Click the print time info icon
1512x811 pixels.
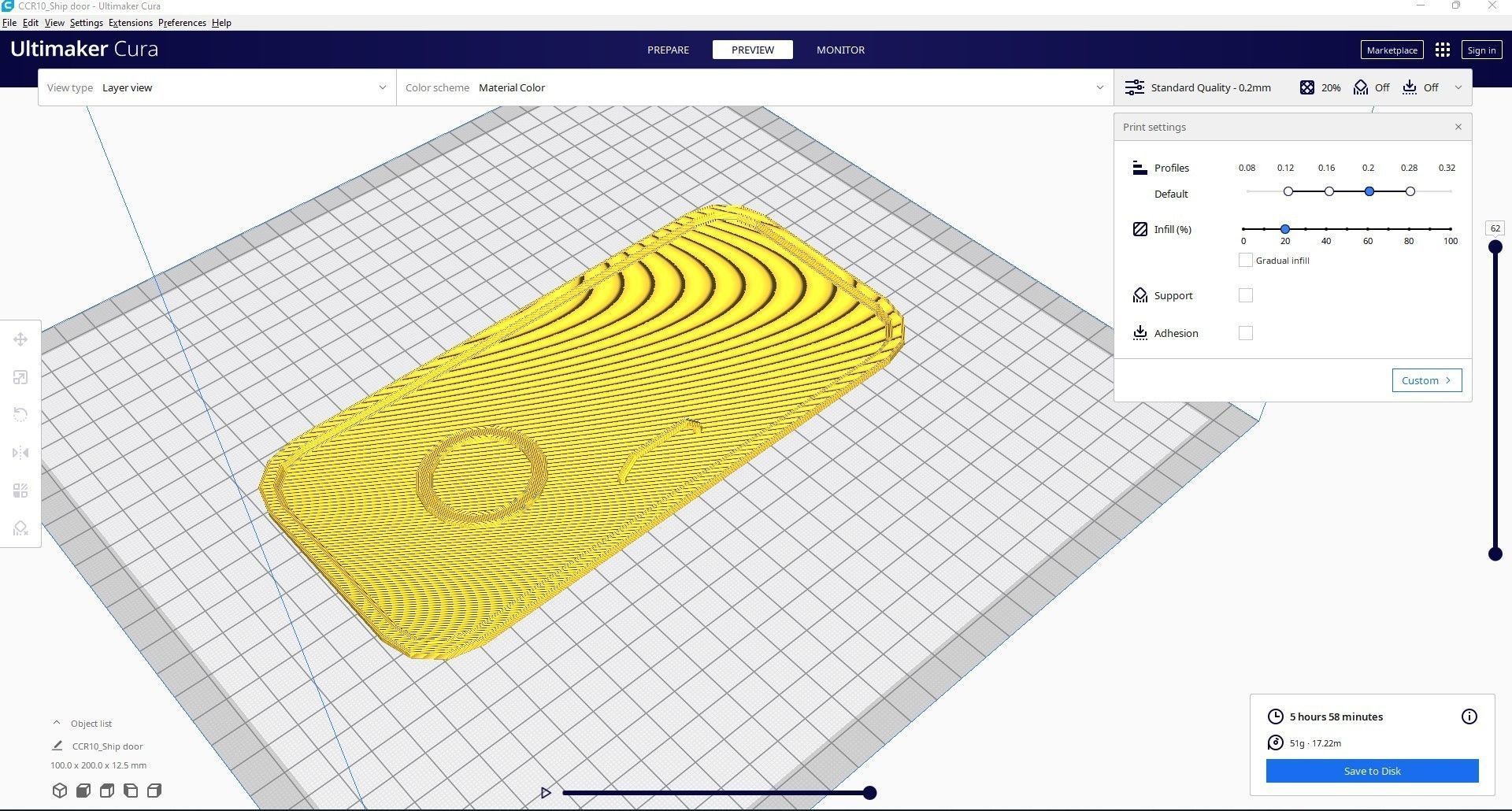coord(1469,717)
